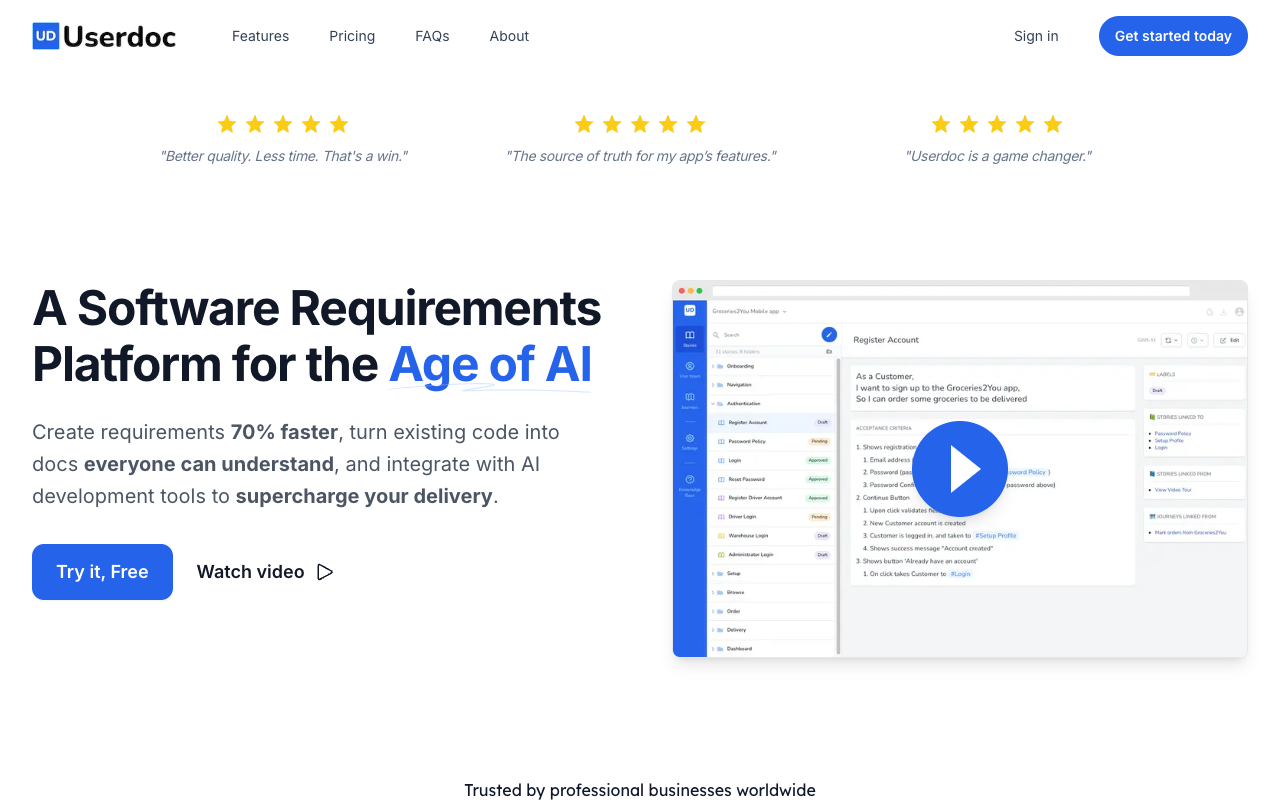This screenshot has height=800, width=1280.
Task: Click the Watch video link text
Action: pyautogui.click(x=250, y=572)
